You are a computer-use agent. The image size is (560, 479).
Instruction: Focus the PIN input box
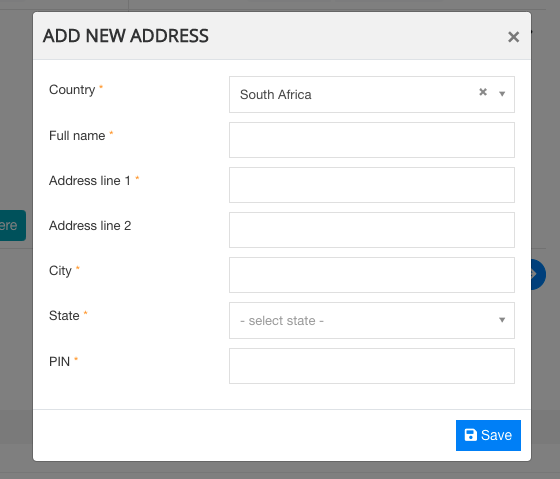coord(371,366)
